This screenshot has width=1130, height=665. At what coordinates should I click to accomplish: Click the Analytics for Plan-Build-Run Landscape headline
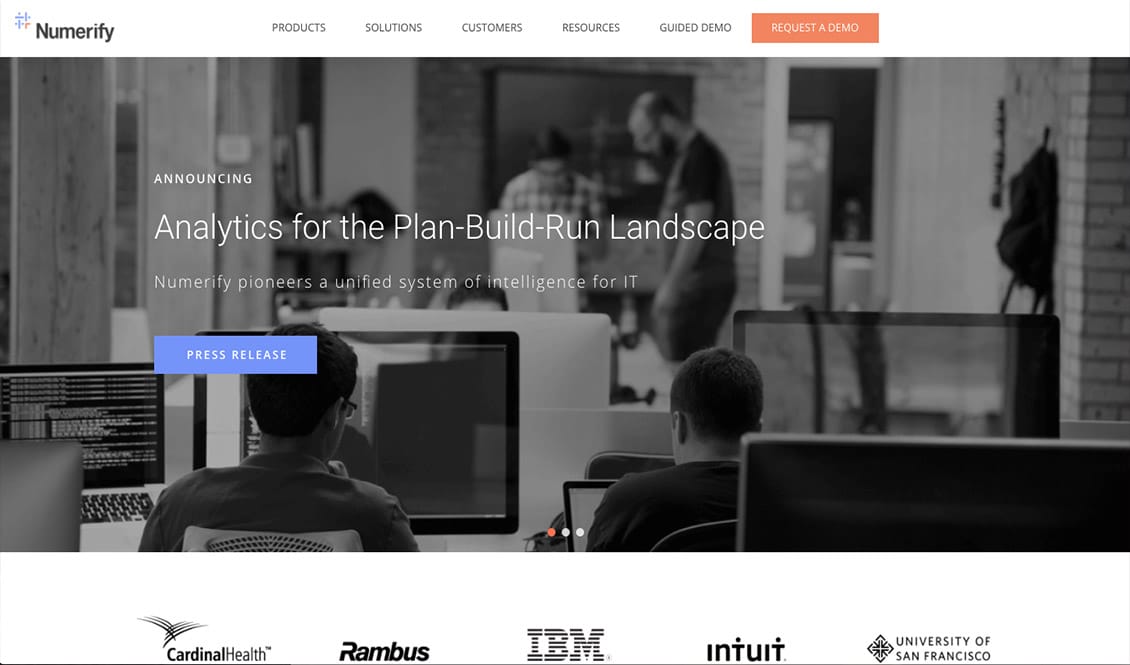pyautogui.click(x=459, y=228)
